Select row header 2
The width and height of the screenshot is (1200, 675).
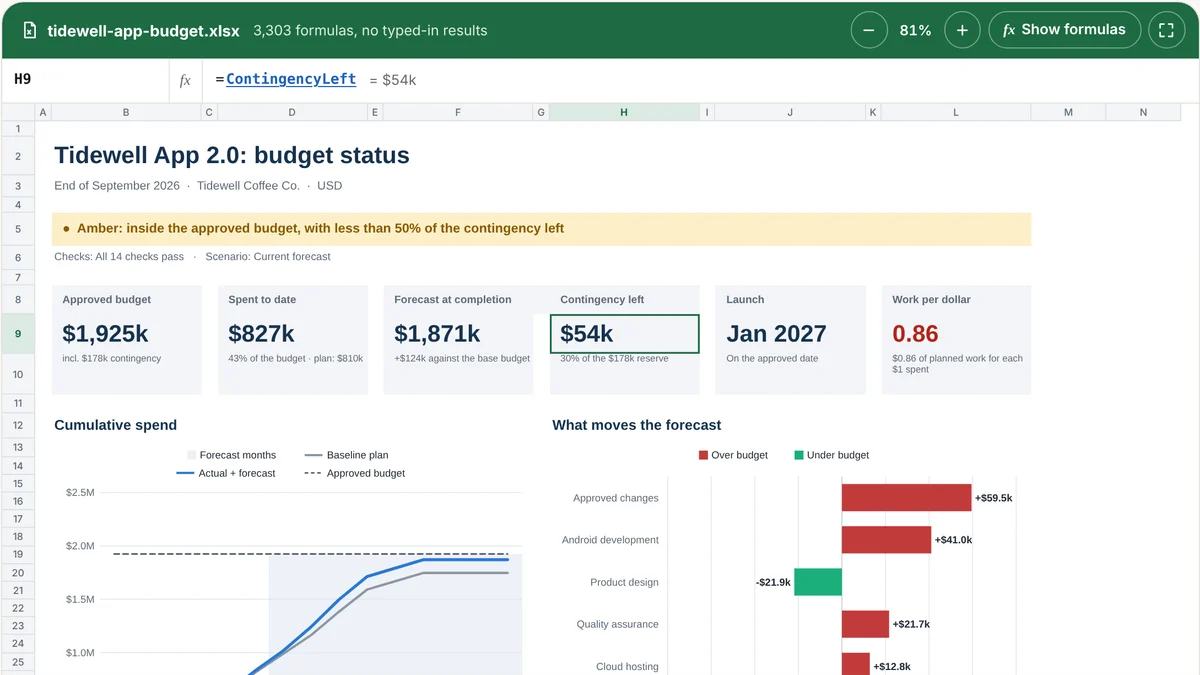[x=18, y=156]
